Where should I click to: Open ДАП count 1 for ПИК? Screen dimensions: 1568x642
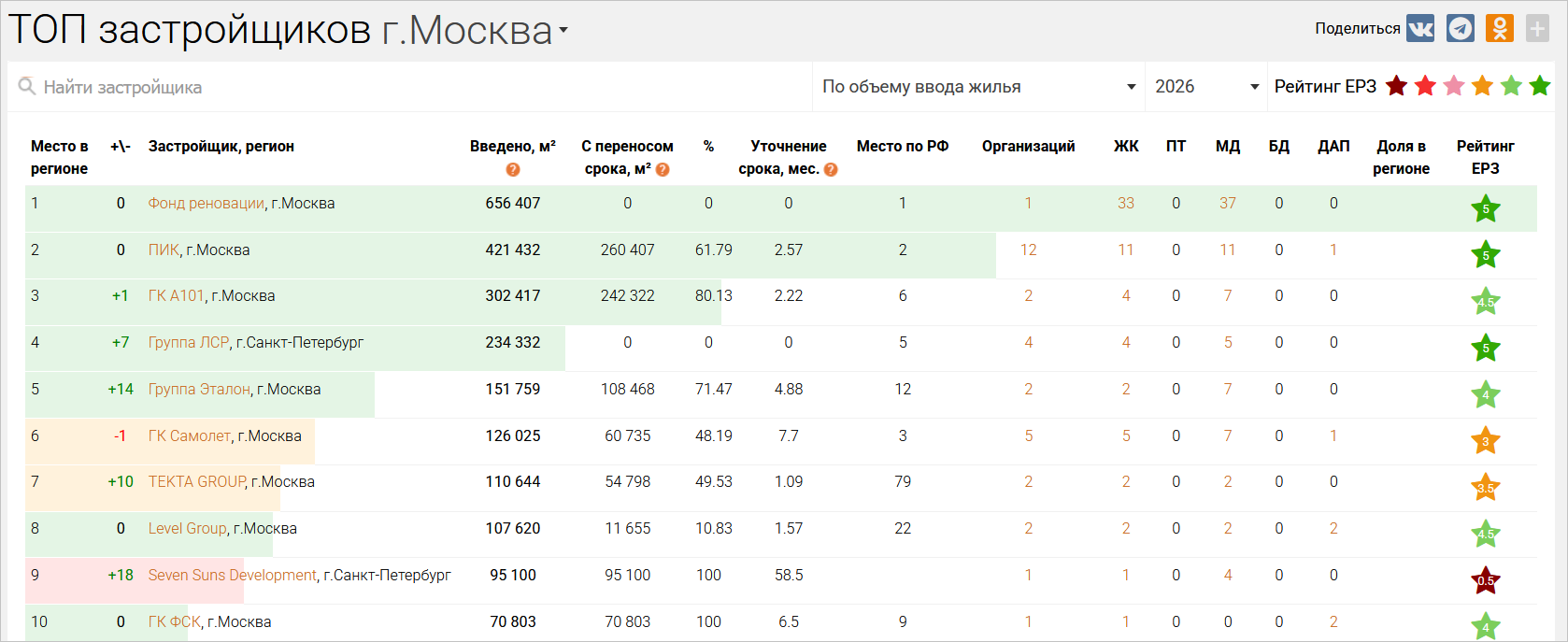[x=1333, y=250]
